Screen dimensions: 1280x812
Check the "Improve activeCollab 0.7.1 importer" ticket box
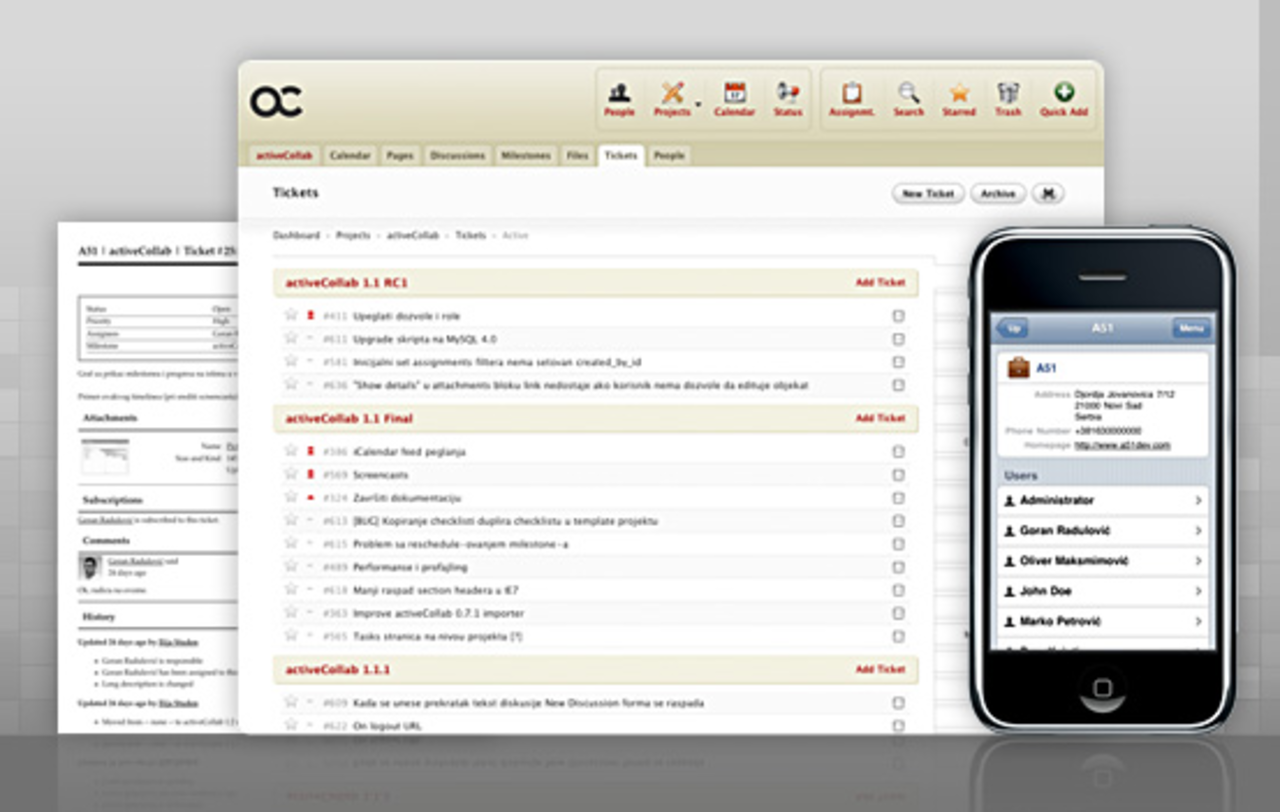898,613
